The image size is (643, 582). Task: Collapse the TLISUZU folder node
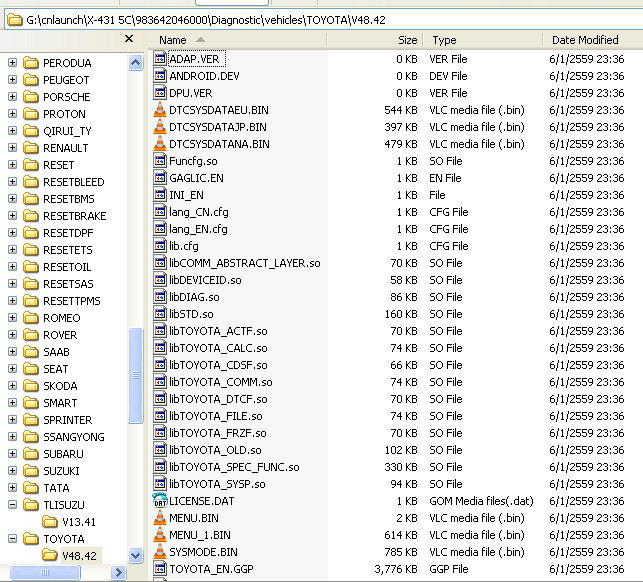13,505
